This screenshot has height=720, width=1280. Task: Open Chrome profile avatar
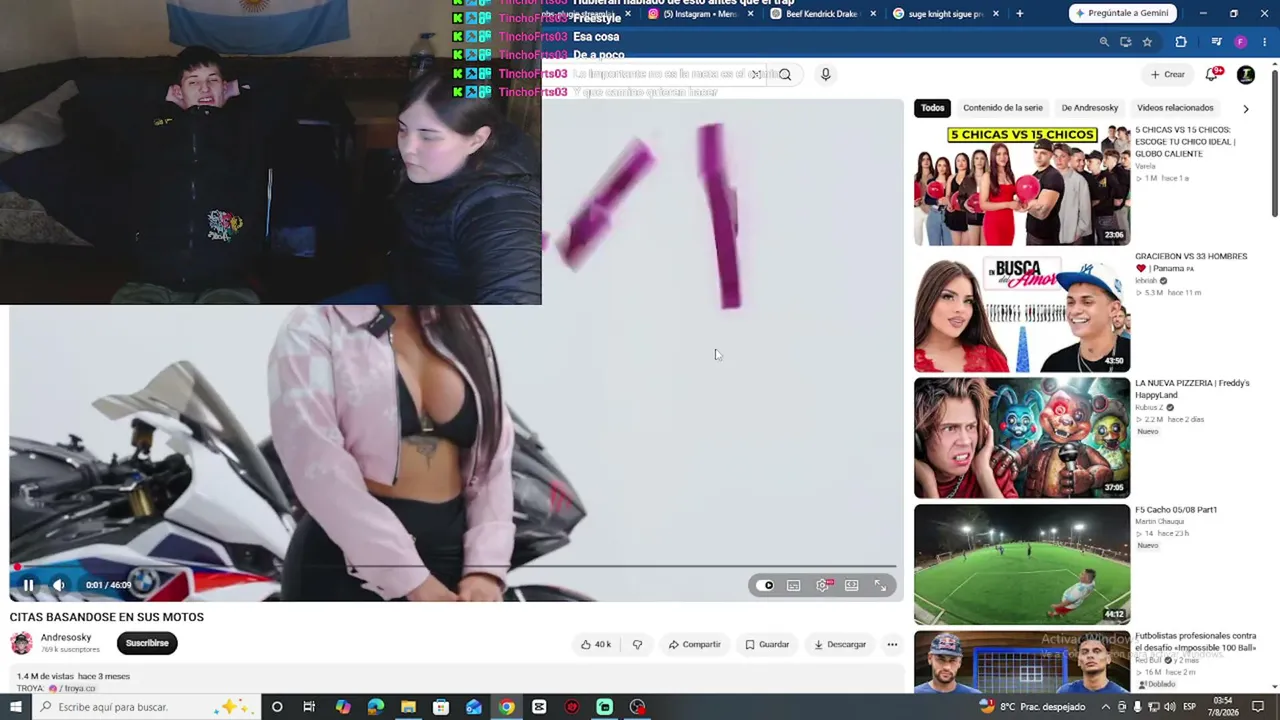[x=1241, y=42]
